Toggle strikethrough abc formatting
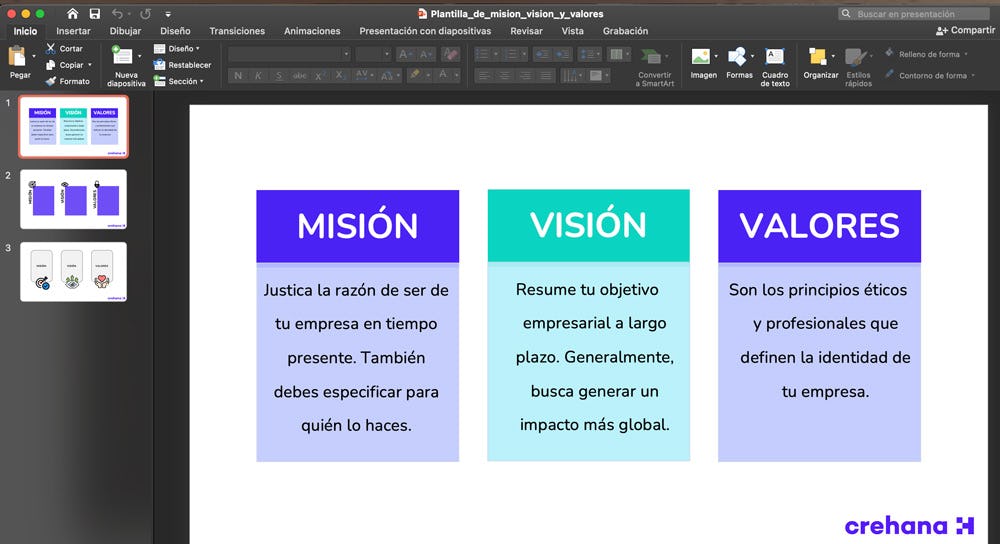 (299, 75)
